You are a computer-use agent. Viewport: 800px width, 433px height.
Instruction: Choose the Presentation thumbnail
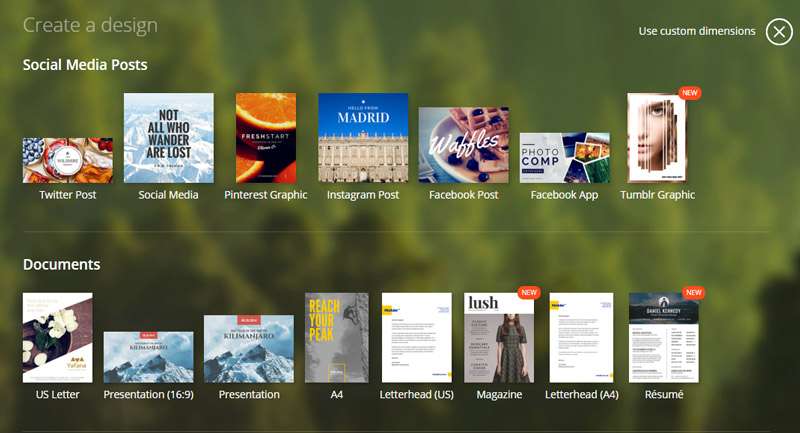click(x=249, y=349)
